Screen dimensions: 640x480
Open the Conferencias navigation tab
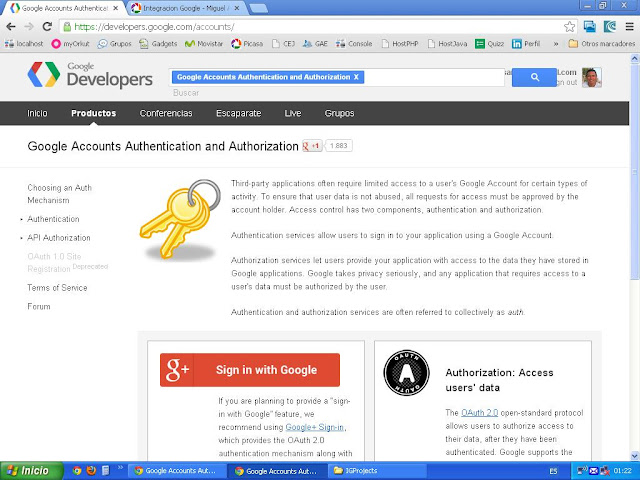click(166, 113)
